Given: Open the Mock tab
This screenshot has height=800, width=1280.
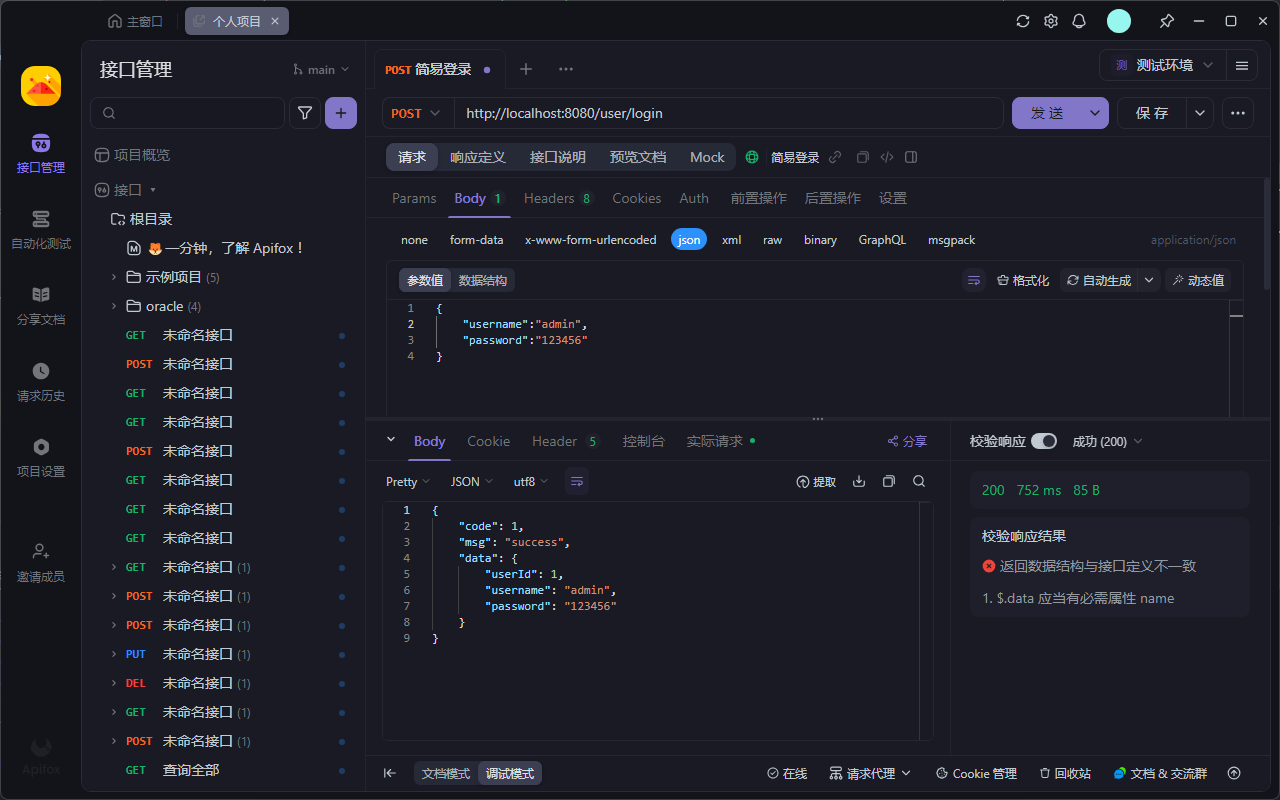Looking at the screenshot, I should tap(707, 157).
